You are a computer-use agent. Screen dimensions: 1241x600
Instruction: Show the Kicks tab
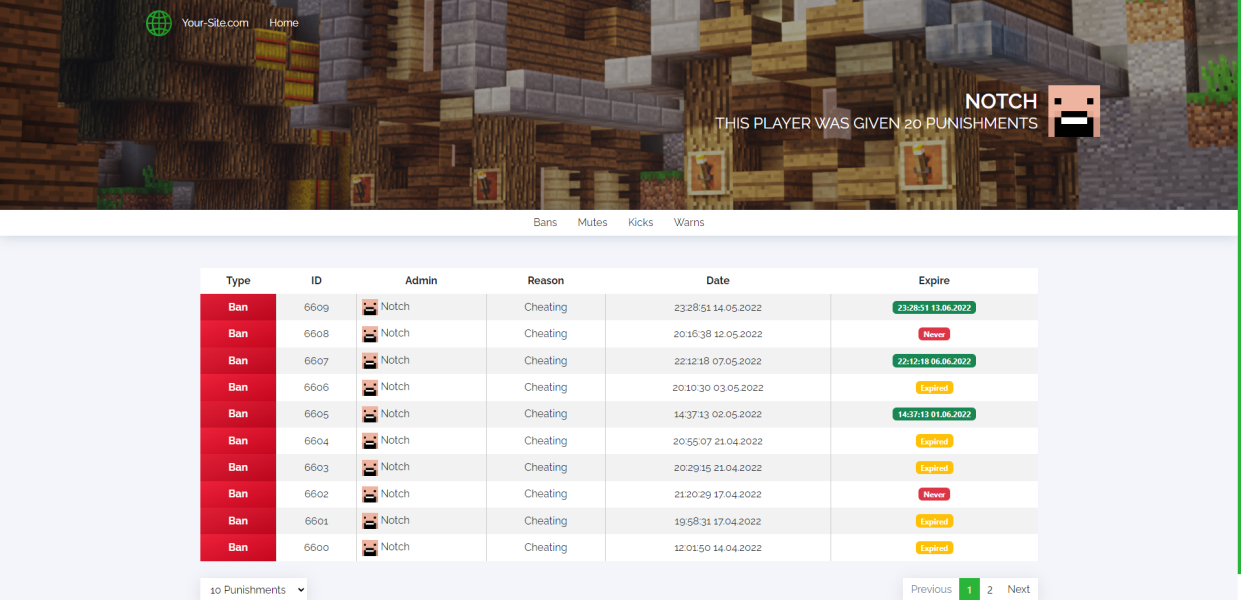point(640,222)
